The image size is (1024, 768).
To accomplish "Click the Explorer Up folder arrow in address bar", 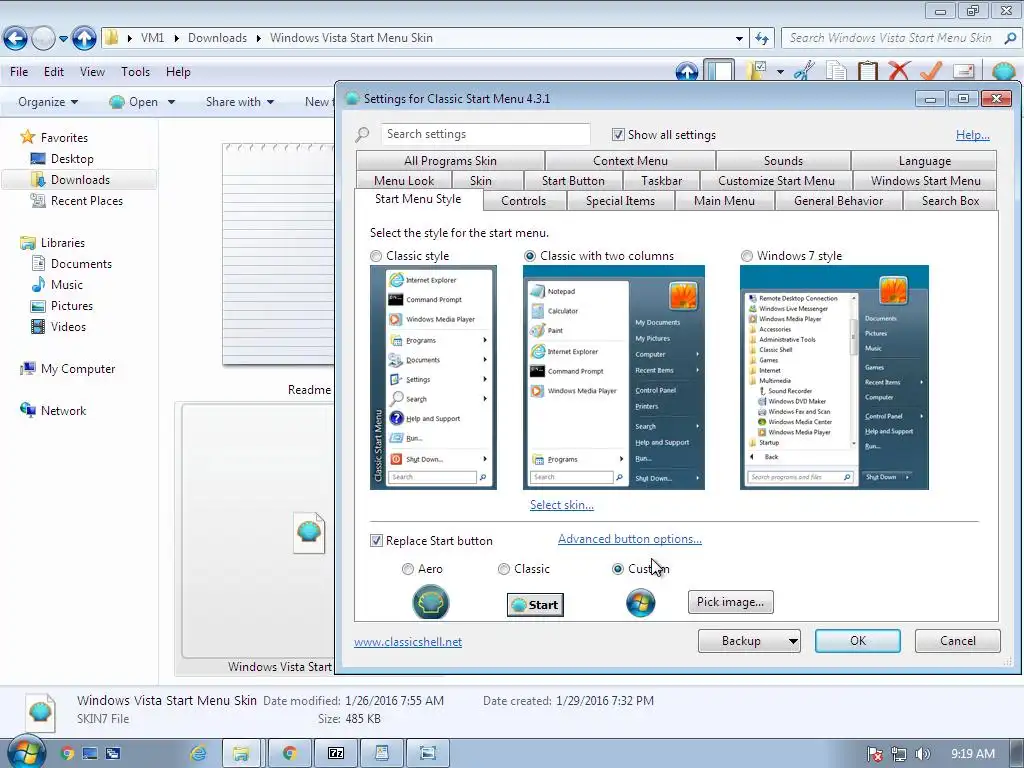I will (84, 39).
